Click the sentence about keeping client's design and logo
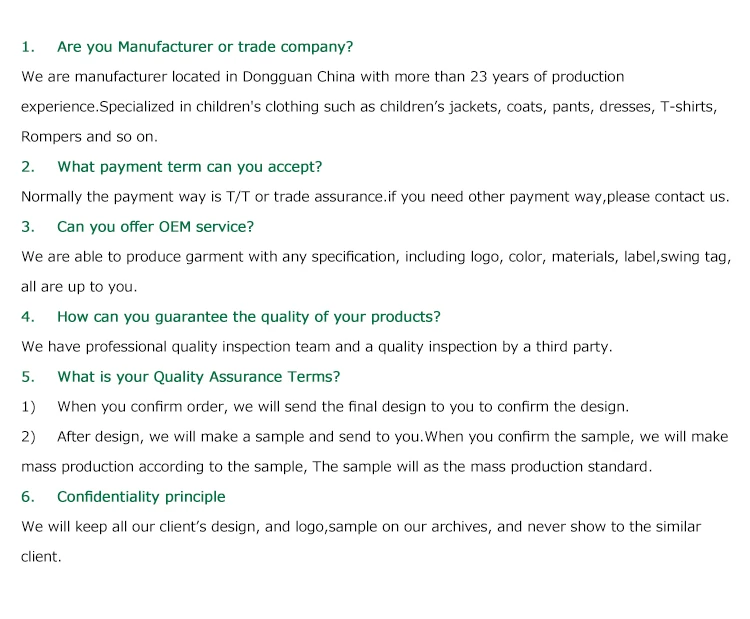 tap(361, 527)
